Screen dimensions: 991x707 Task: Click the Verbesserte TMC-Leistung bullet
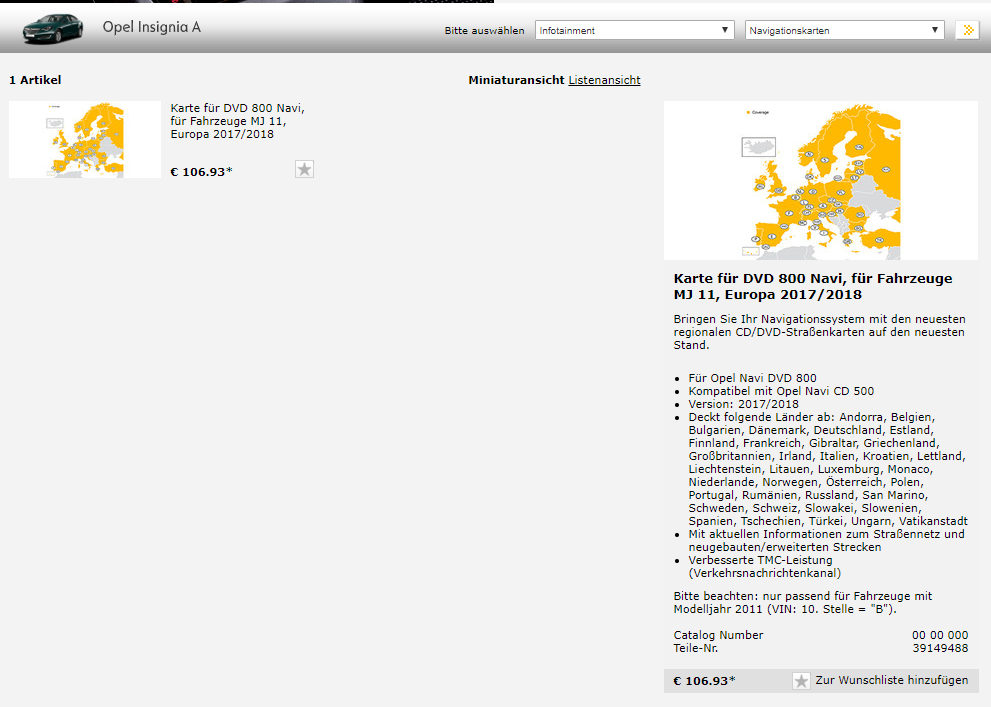pyautogui.click(x=765, y=567)
